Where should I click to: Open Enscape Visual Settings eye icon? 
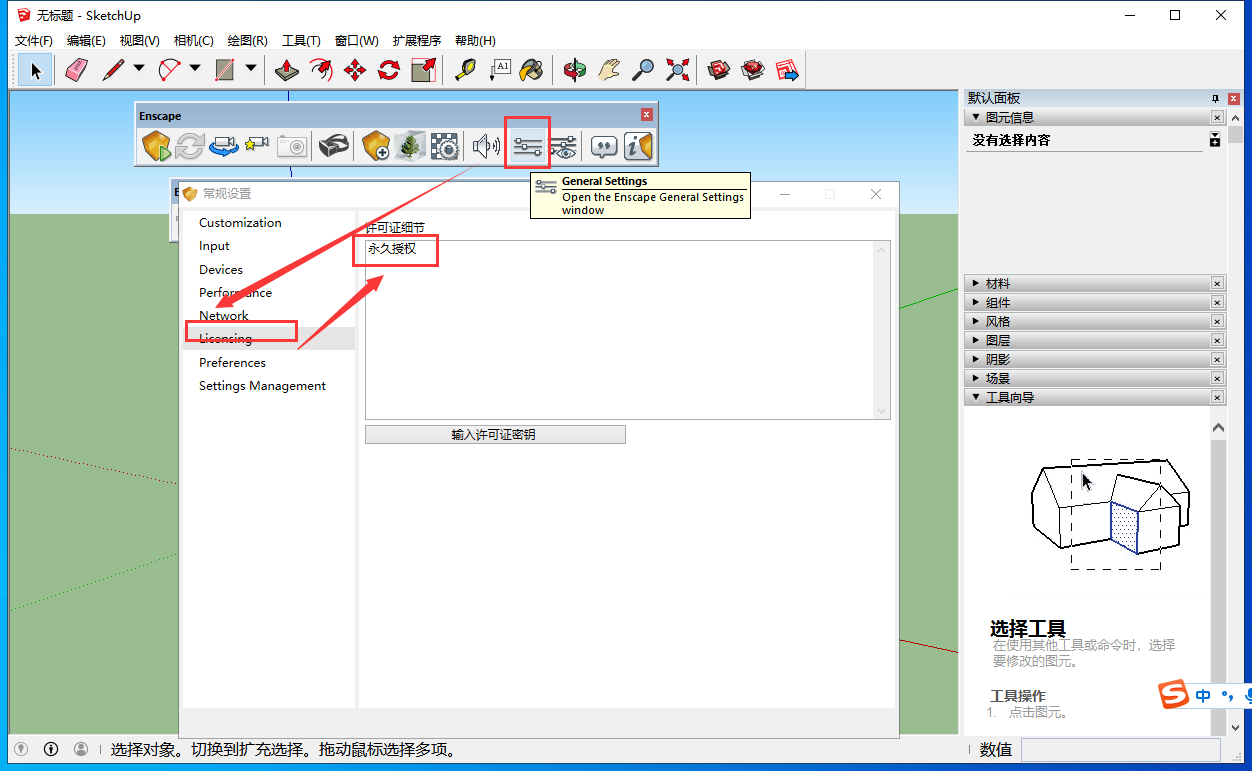pos(563,147)
